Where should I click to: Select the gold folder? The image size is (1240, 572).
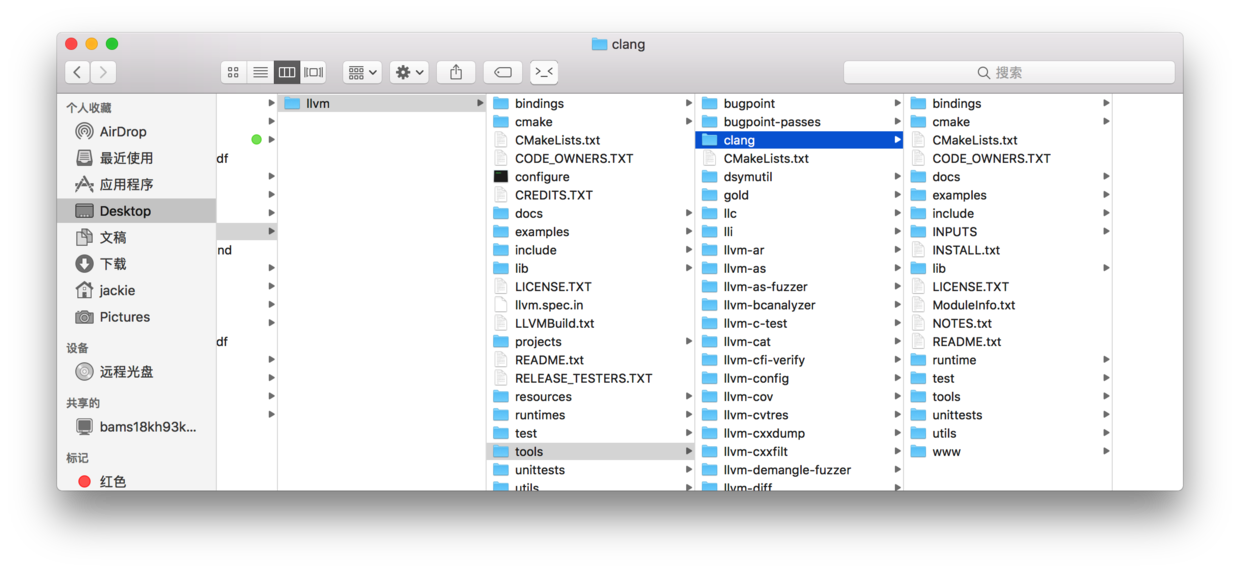point(799,195)
